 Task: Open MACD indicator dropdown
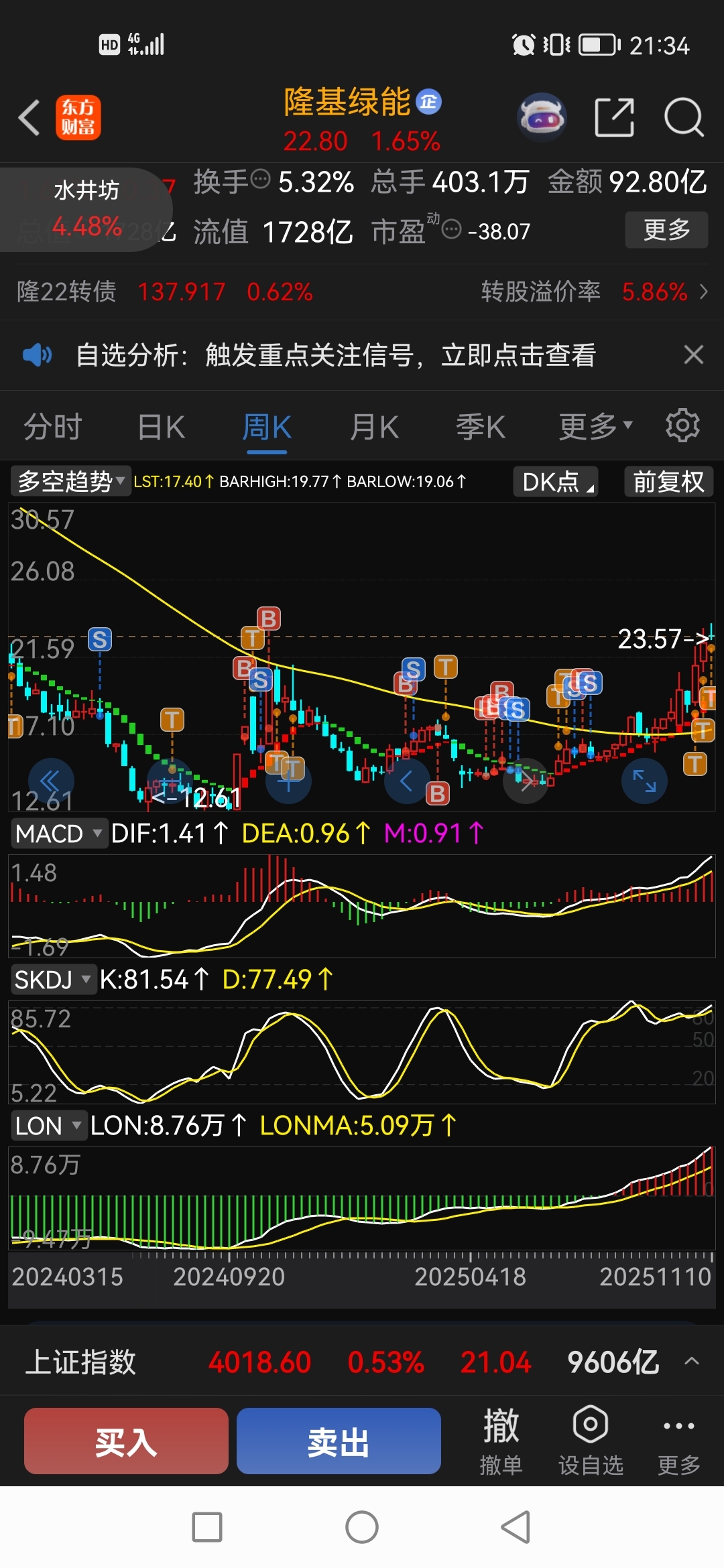(60, 834)
